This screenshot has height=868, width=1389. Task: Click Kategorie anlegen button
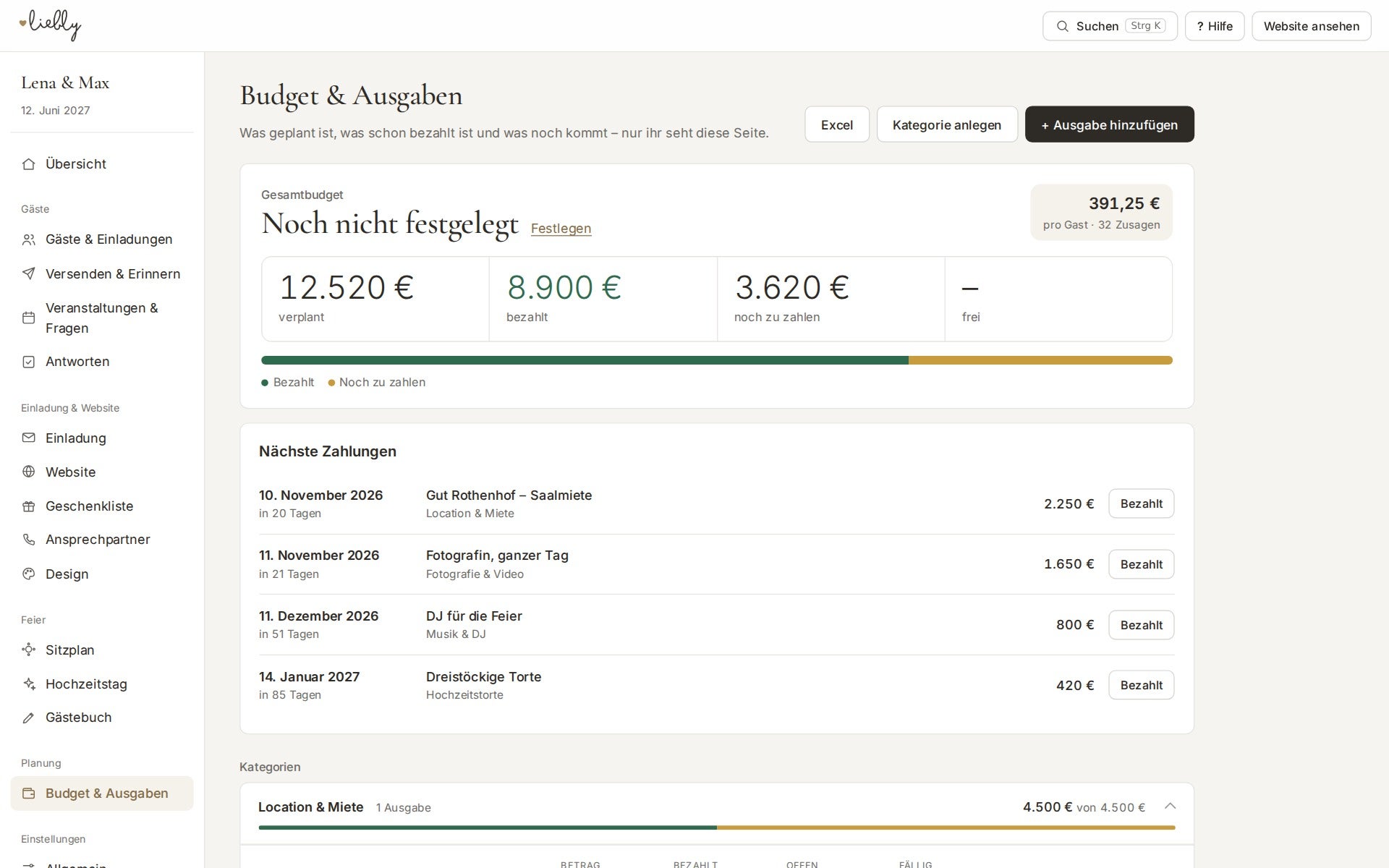point(947,124)
